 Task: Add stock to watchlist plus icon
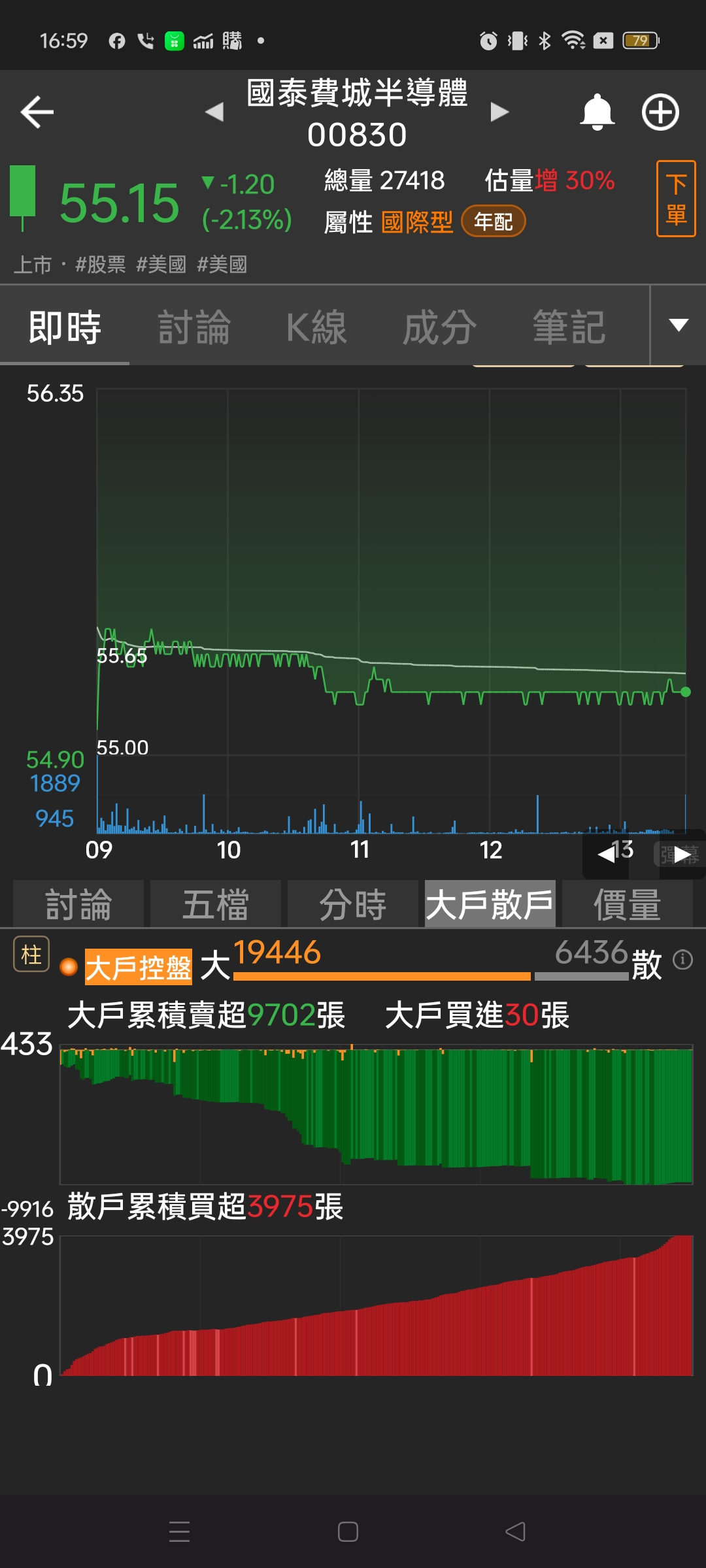660,112
